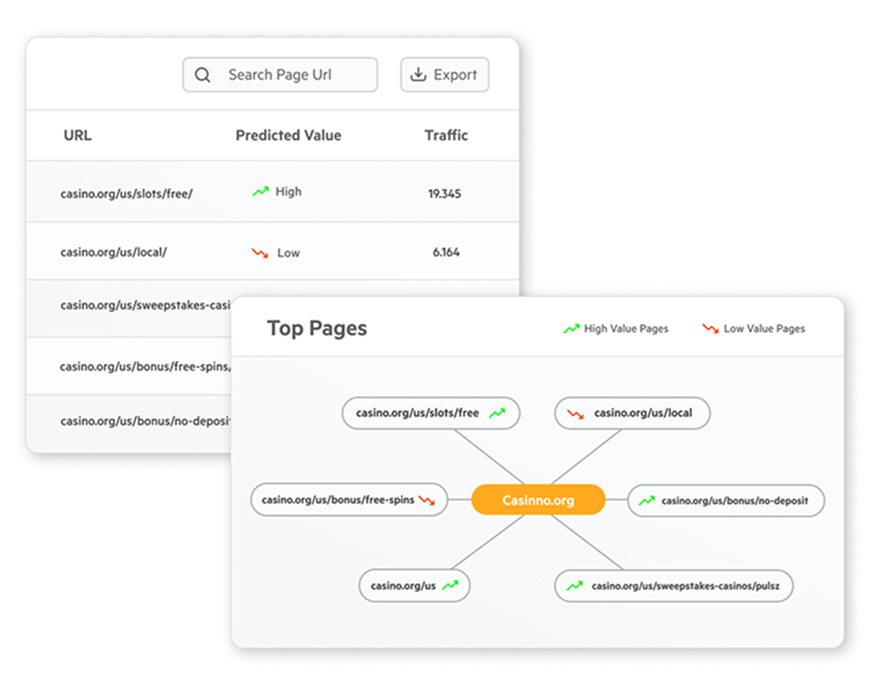Select the orange Casinno.org center node
Screen dimensions: 886x692
(x=538, y=500)
